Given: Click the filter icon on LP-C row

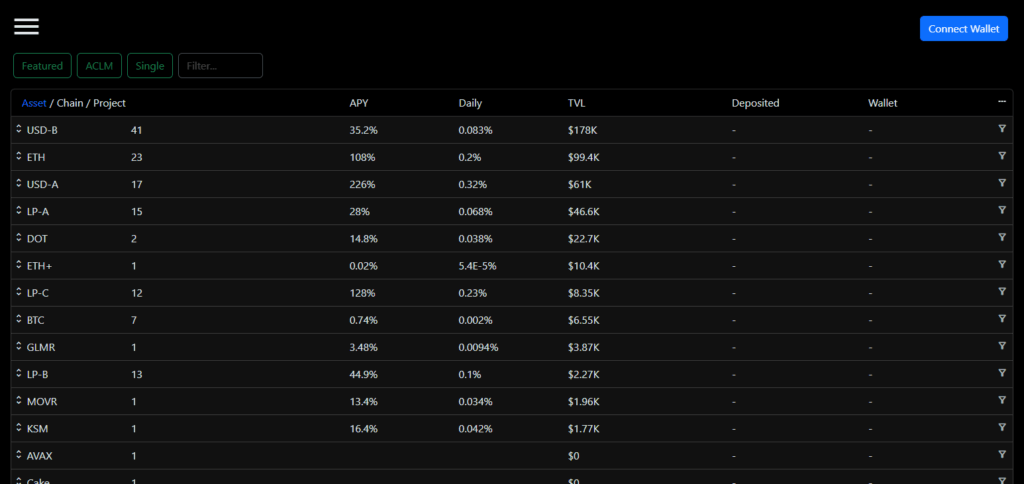Looking at the screenshot, I should (1002, 291).
